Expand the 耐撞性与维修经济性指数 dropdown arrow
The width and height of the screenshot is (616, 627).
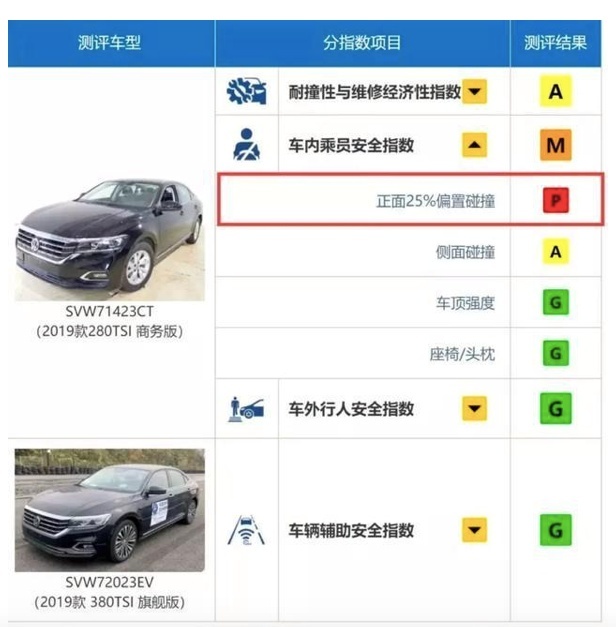(474, 92)
